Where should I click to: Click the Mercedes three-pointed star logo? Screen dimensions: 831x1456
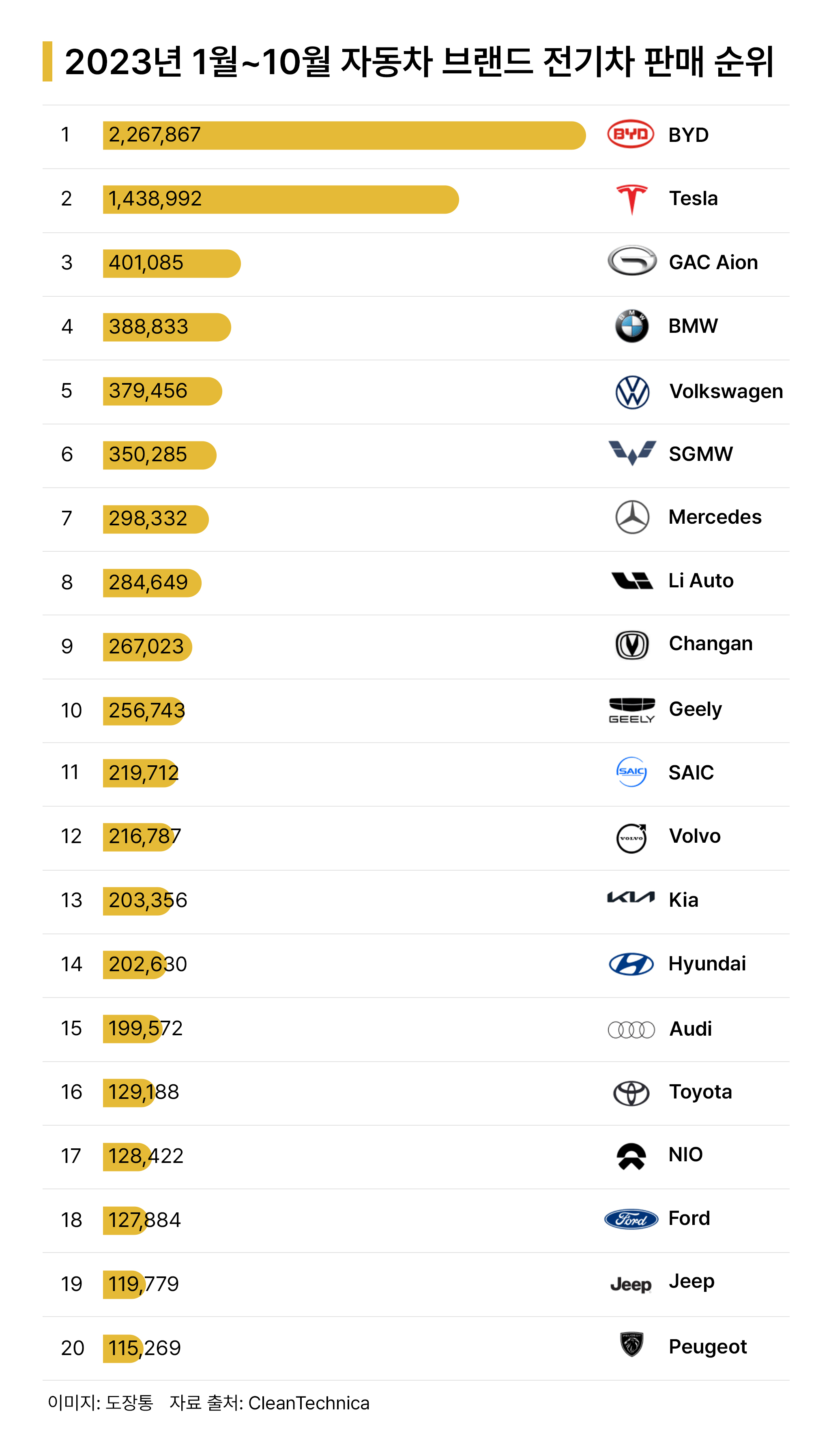click(632, 517)
